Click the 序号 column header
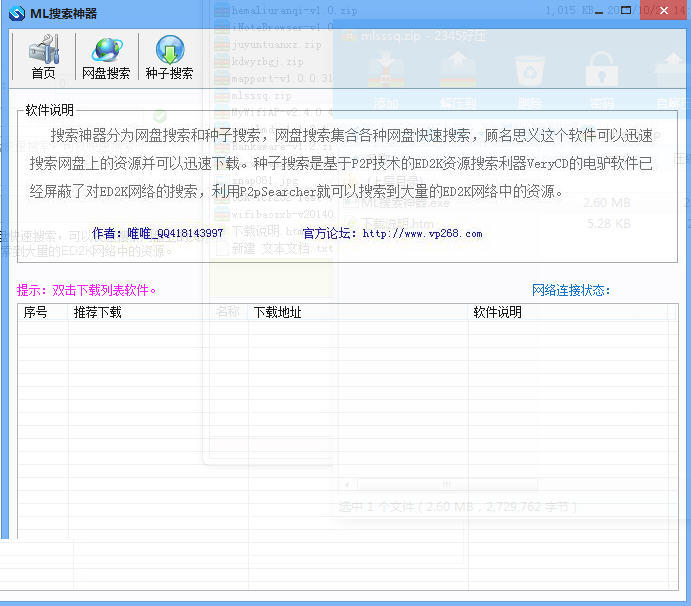The height and width of the screenshot is (606, 691). coord(36,313)
